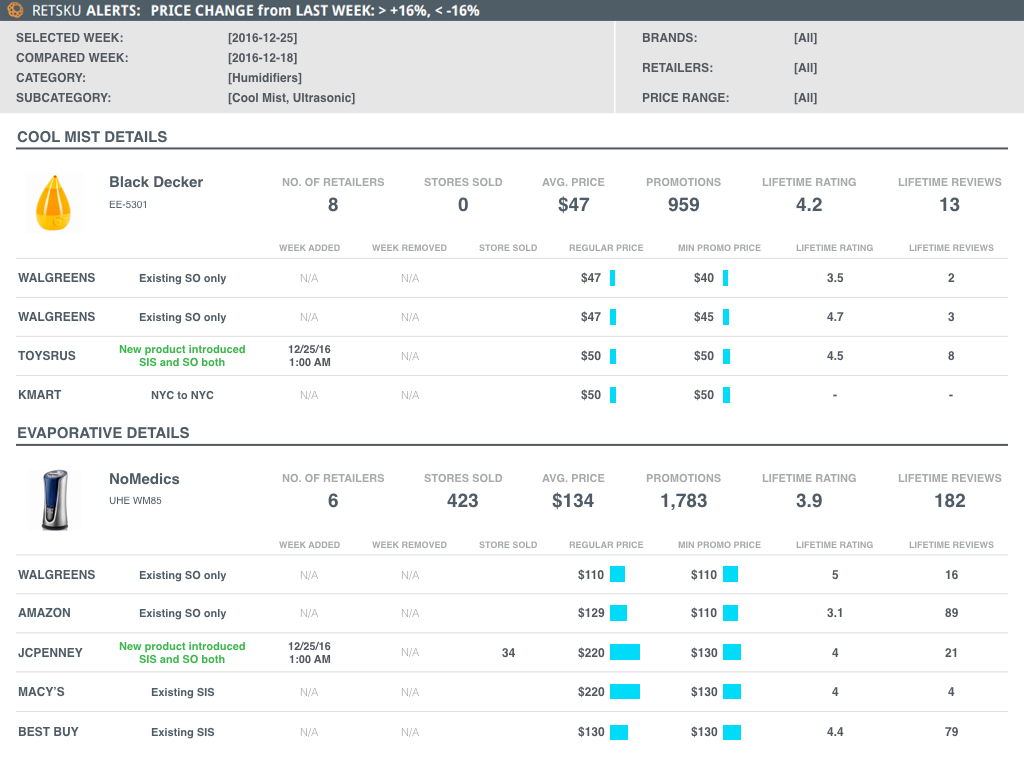Click the 4.7 lifetime rating

pos(835,317)
